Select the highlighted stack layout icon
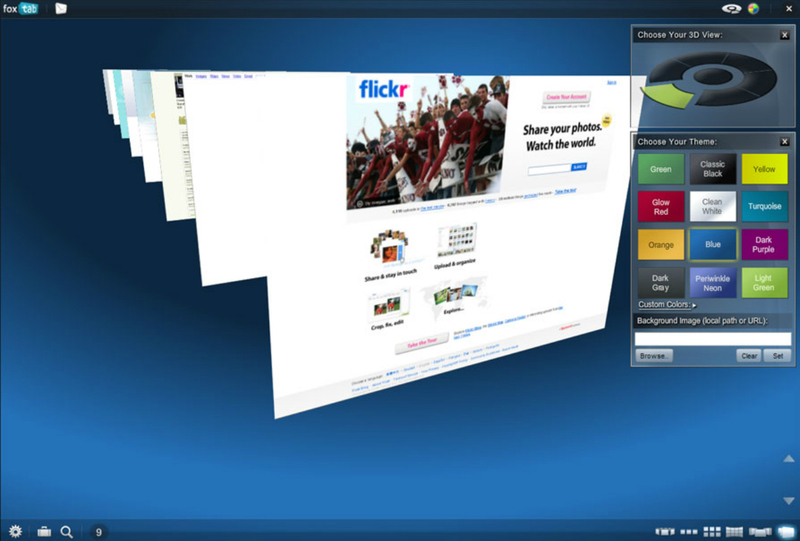 (786, 532)
